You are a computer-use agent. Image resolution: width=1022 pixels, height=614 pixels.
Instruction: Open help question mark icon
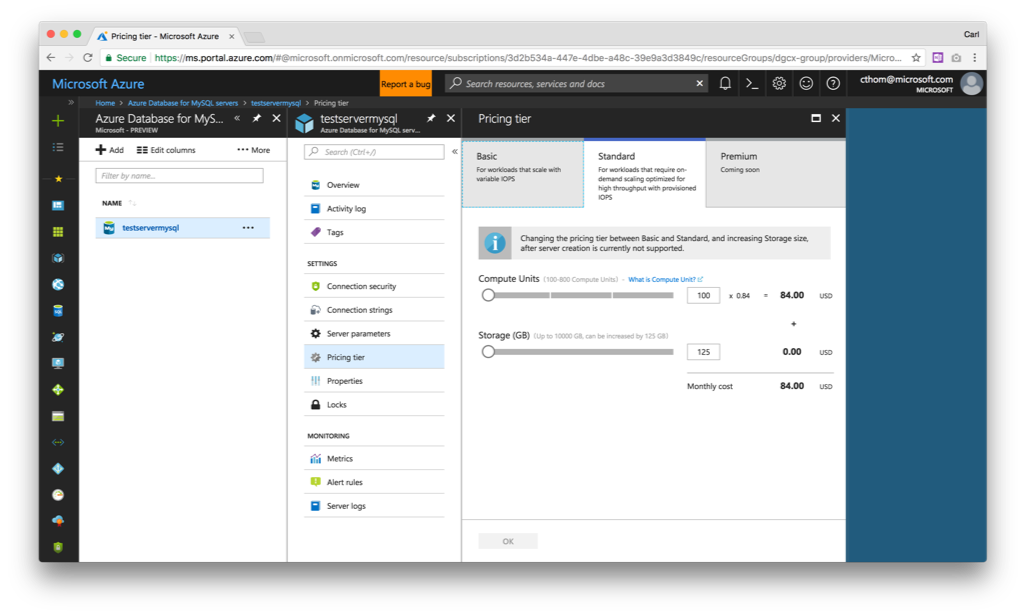tap(833, 83)
